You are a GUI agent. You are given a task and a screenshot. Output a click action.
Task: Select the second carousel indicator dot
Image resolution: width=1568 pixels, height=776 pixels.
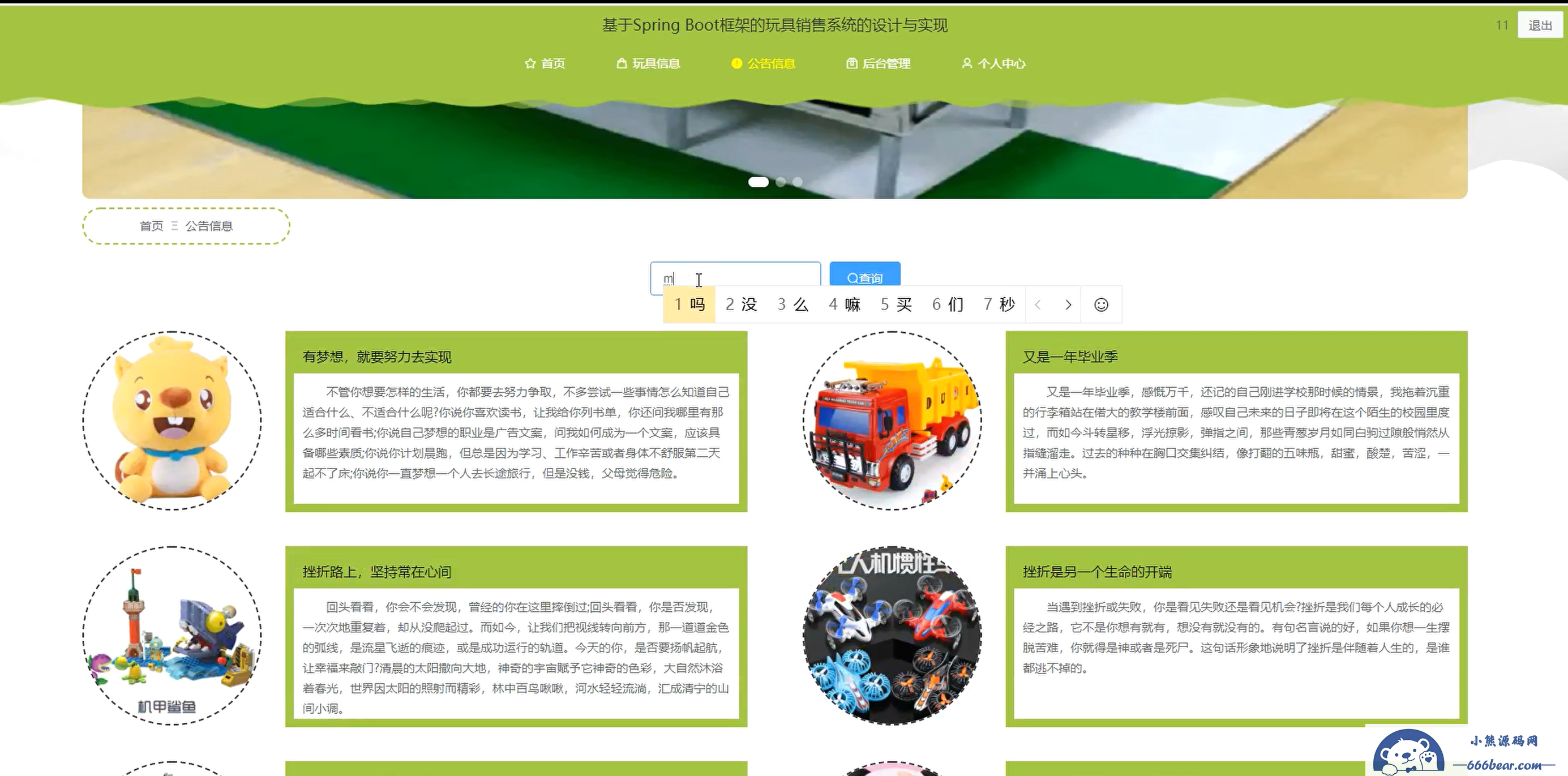781,182
